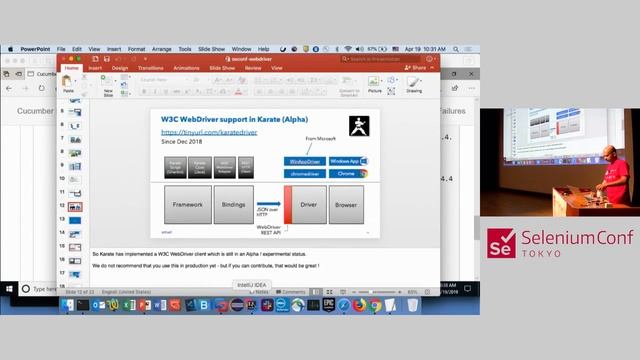640x360 pixels.
Task: Open the Trash in the Dock
Action: 413,305
